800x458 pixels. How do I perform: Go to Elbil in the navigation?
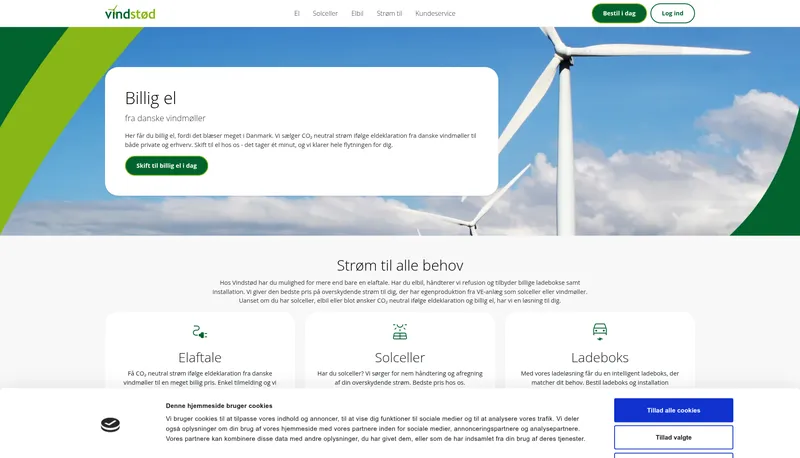point(358,14)
